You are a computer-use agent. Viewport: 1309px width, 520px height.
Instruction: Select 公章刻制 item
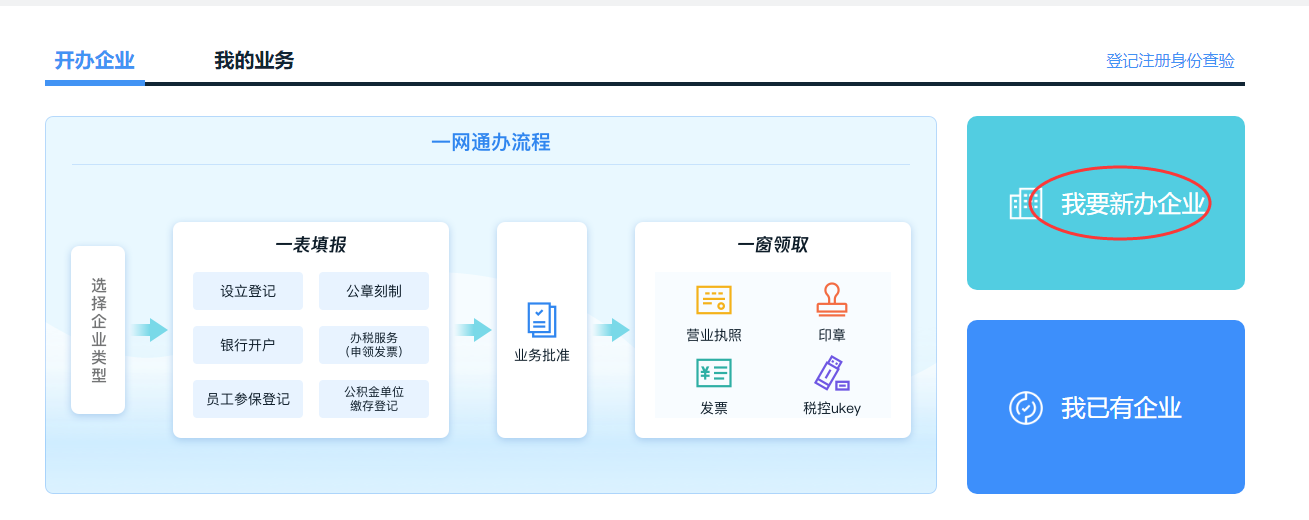tap(374, 292)
